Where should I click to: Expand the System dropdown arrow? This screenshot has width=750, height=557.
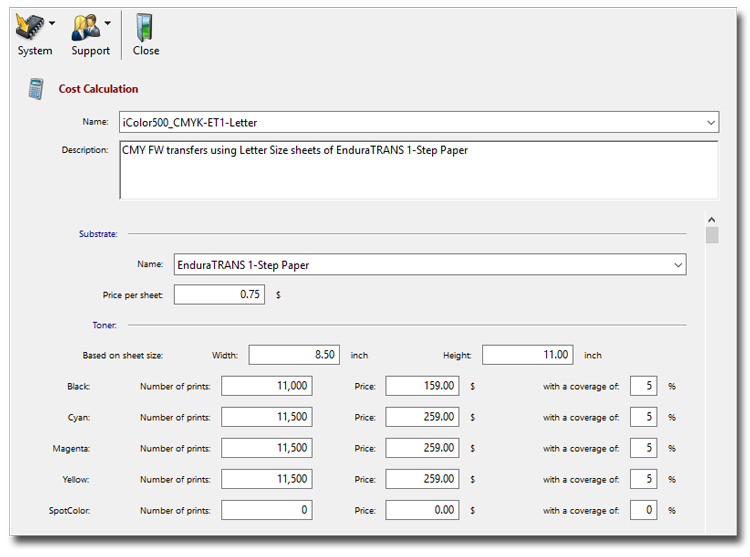click(x=52, y=22)
